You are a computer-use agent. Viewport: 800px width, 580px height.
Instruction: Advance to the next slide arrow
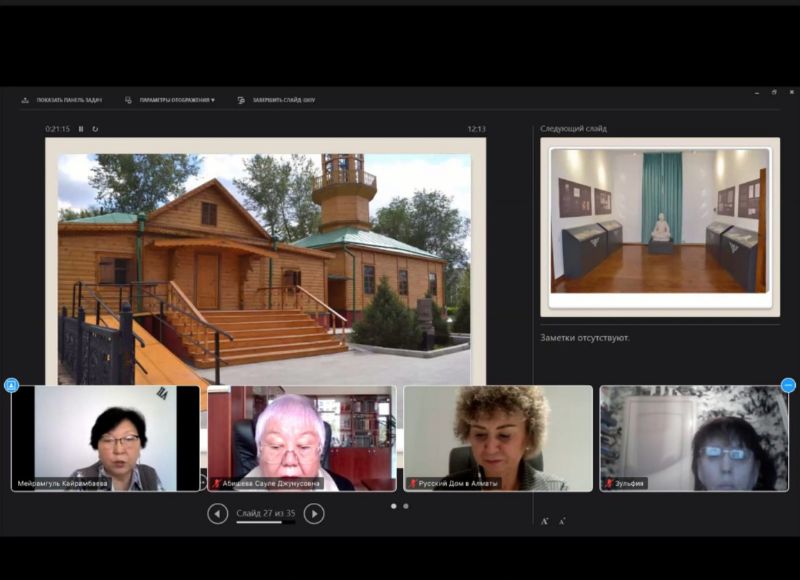point(314,514)
